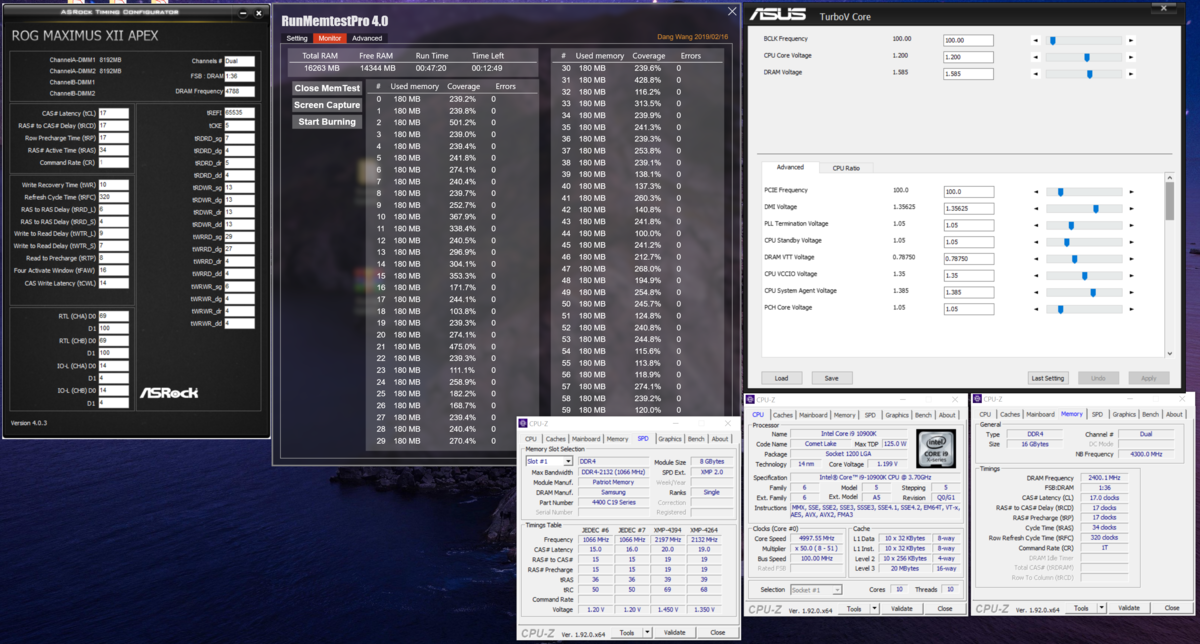Click the PCIE Frequency increase arrow
Viewport: 1200px width, 644px height.
coord(1131,192)
